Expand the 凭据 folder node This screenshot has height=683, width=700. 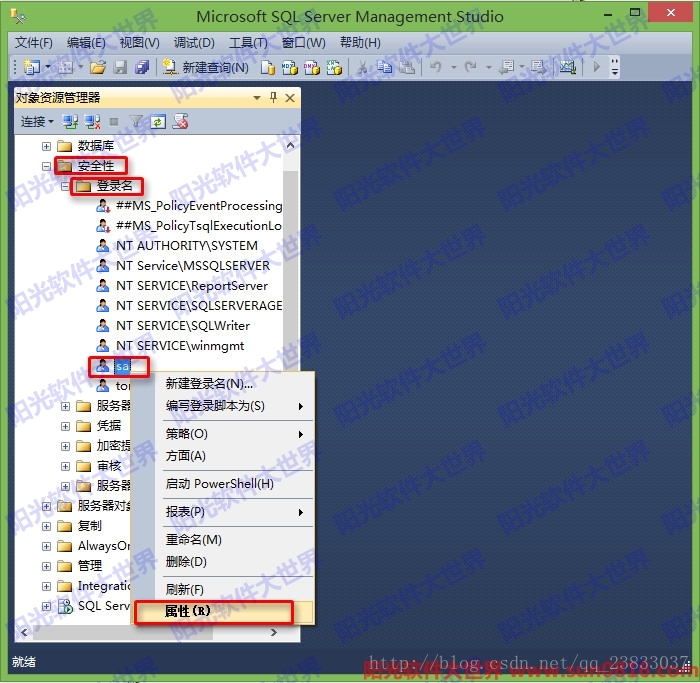tap(65, 426)
